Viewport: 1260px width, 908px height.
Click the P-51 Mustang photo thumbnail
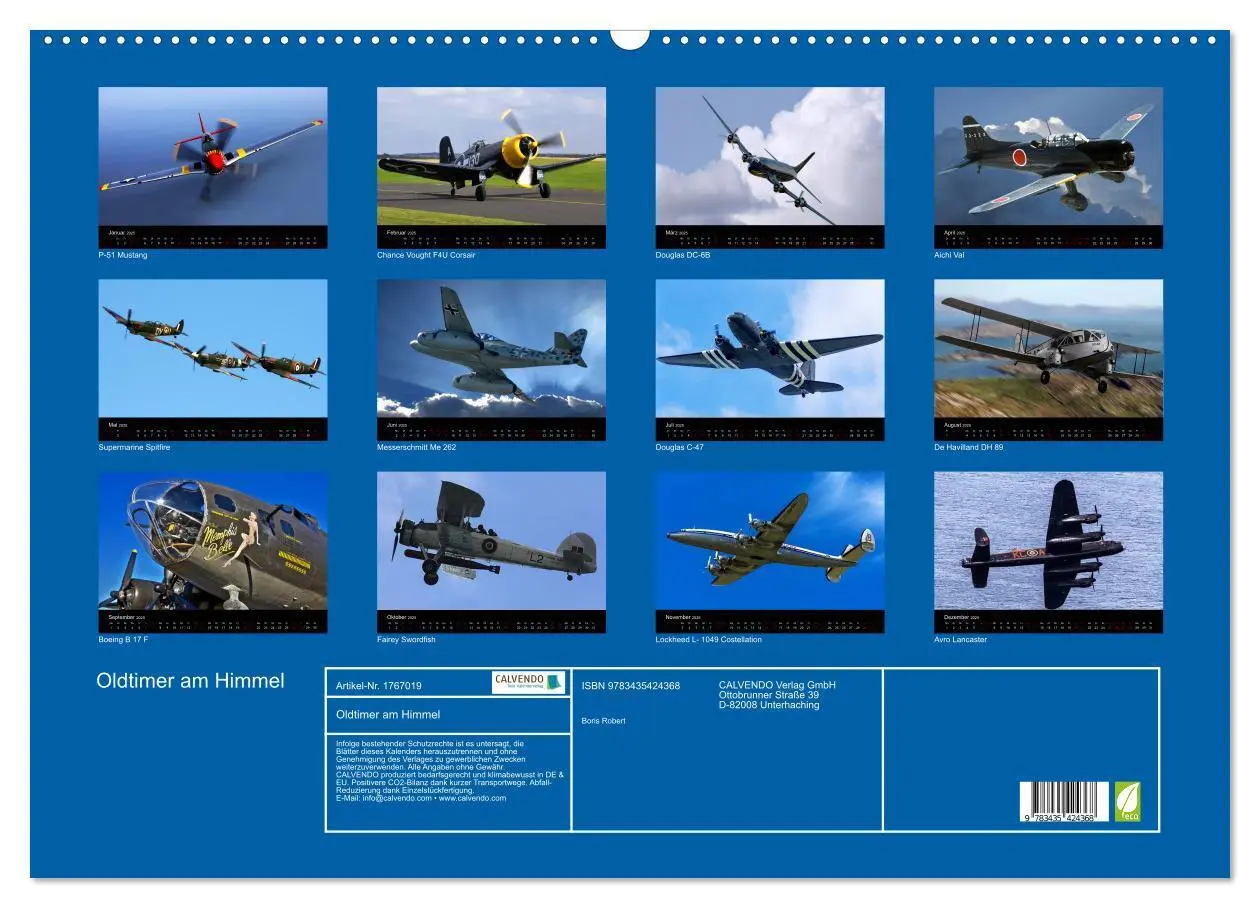tap(213, 156)
